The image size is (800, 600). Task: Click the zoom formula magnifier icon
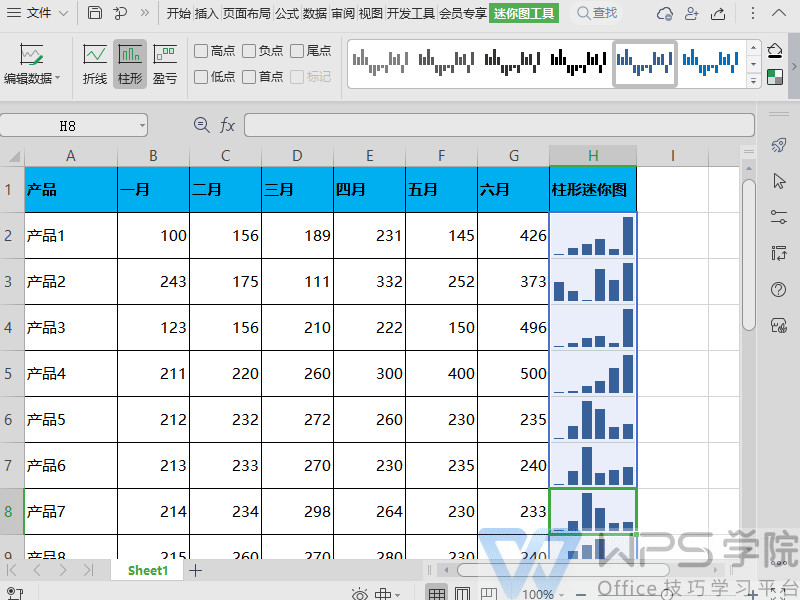(202, 125)
